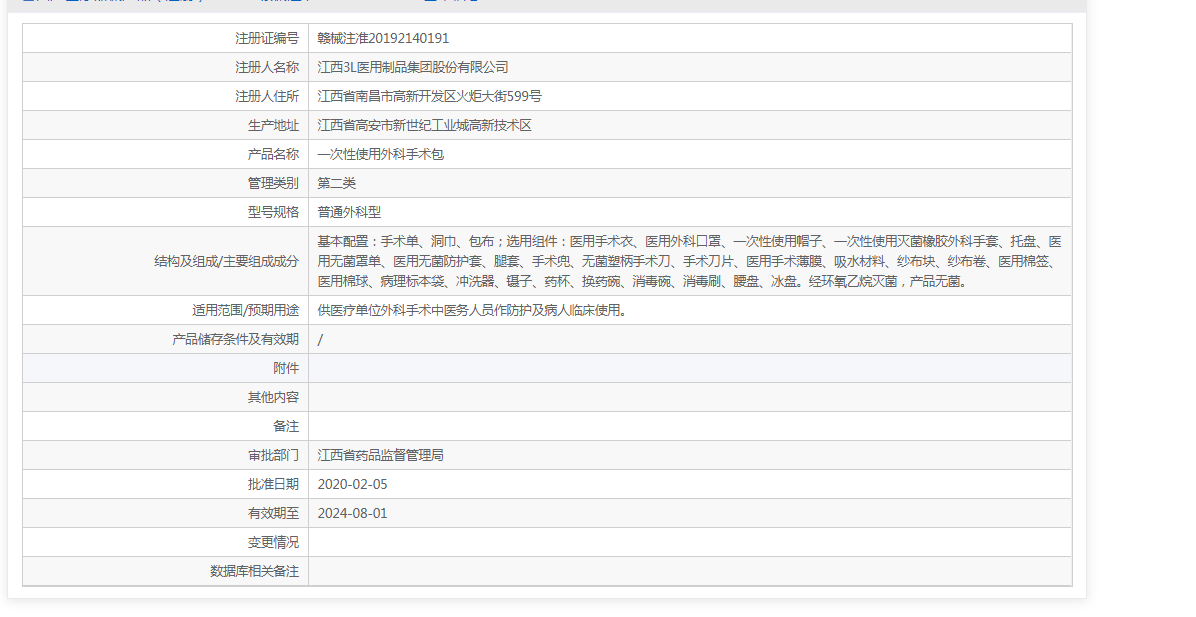
Task: Click the 批准日期 label cell
Action: [166, 484]
